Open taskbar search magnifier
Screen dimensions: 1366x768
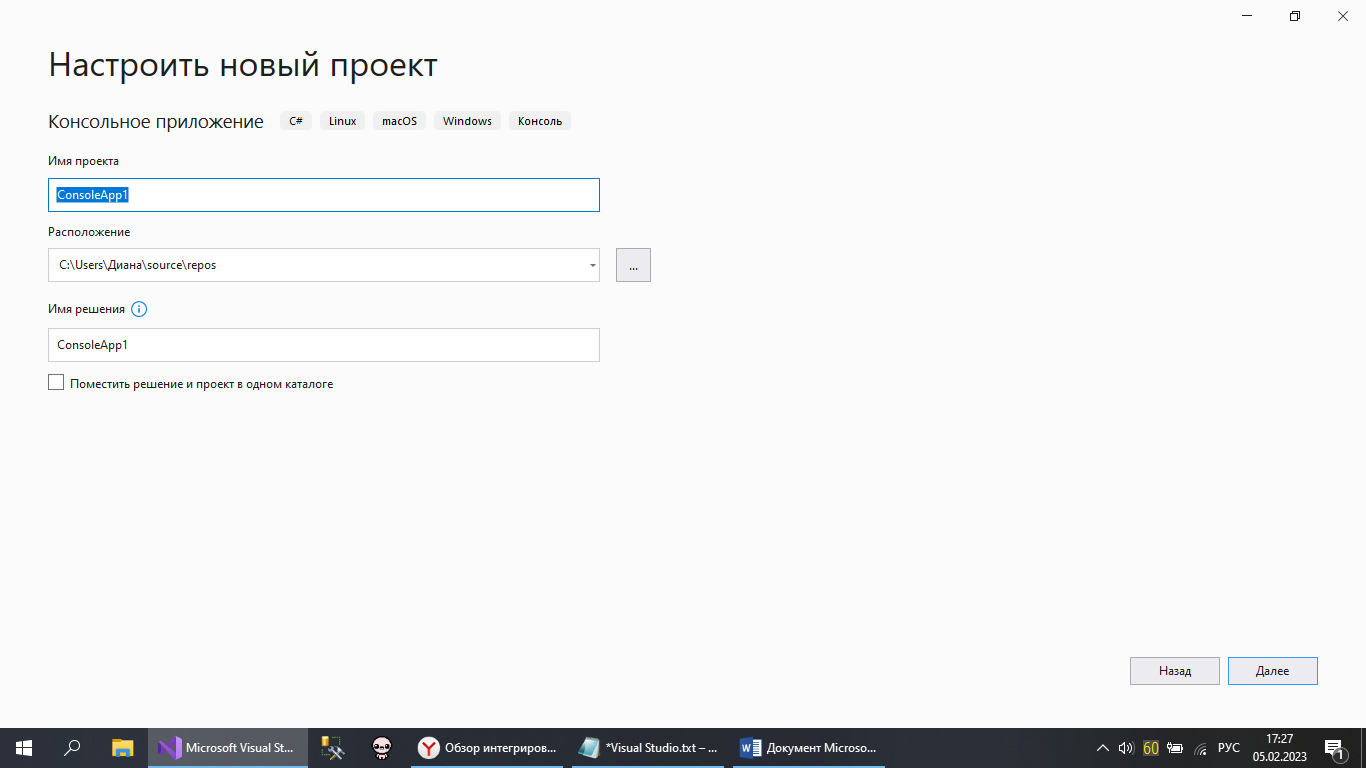coord(72,747)
